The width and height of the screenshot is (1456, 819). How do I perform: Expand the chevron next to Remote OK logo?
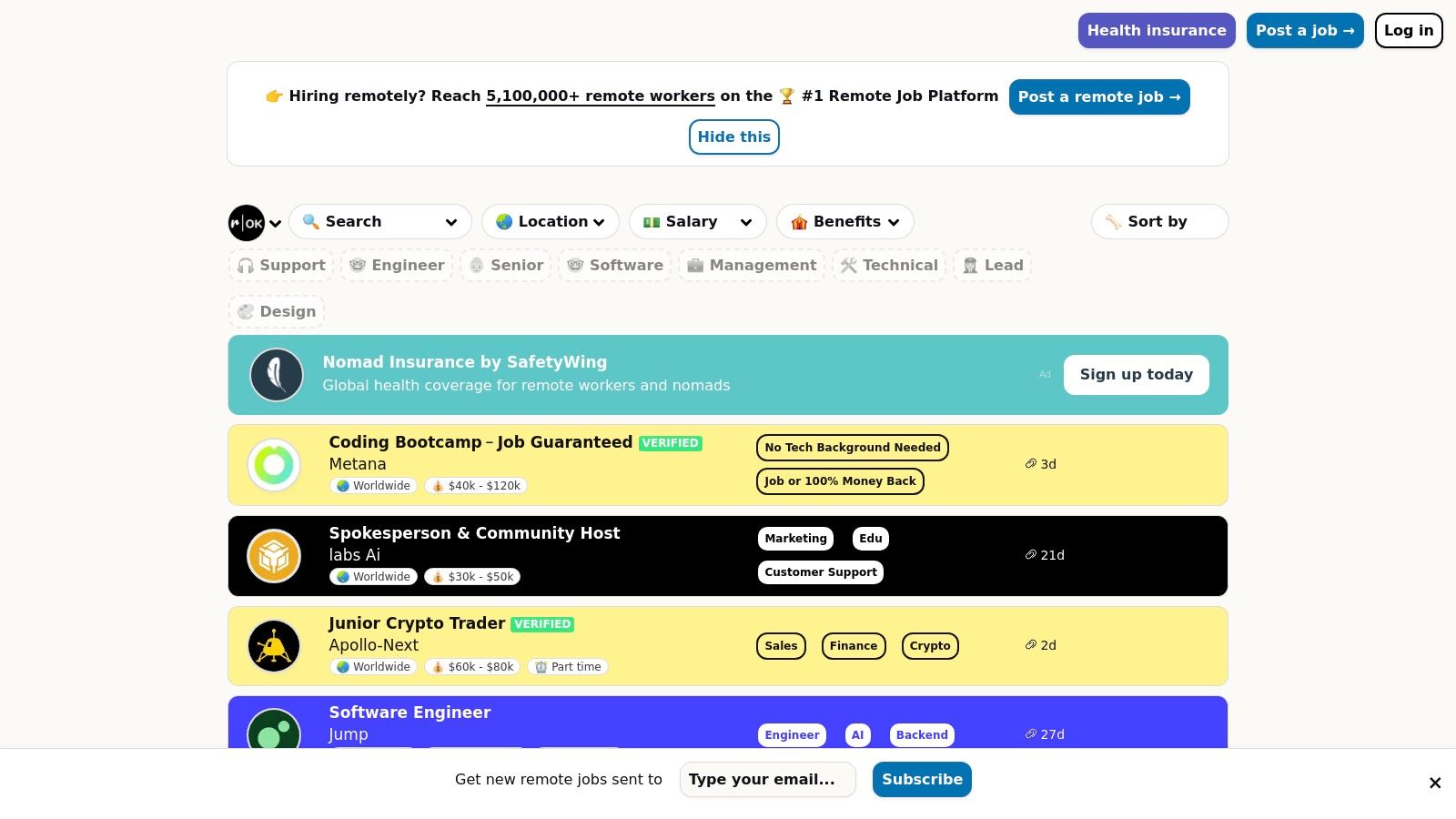(x=275, y=224)
